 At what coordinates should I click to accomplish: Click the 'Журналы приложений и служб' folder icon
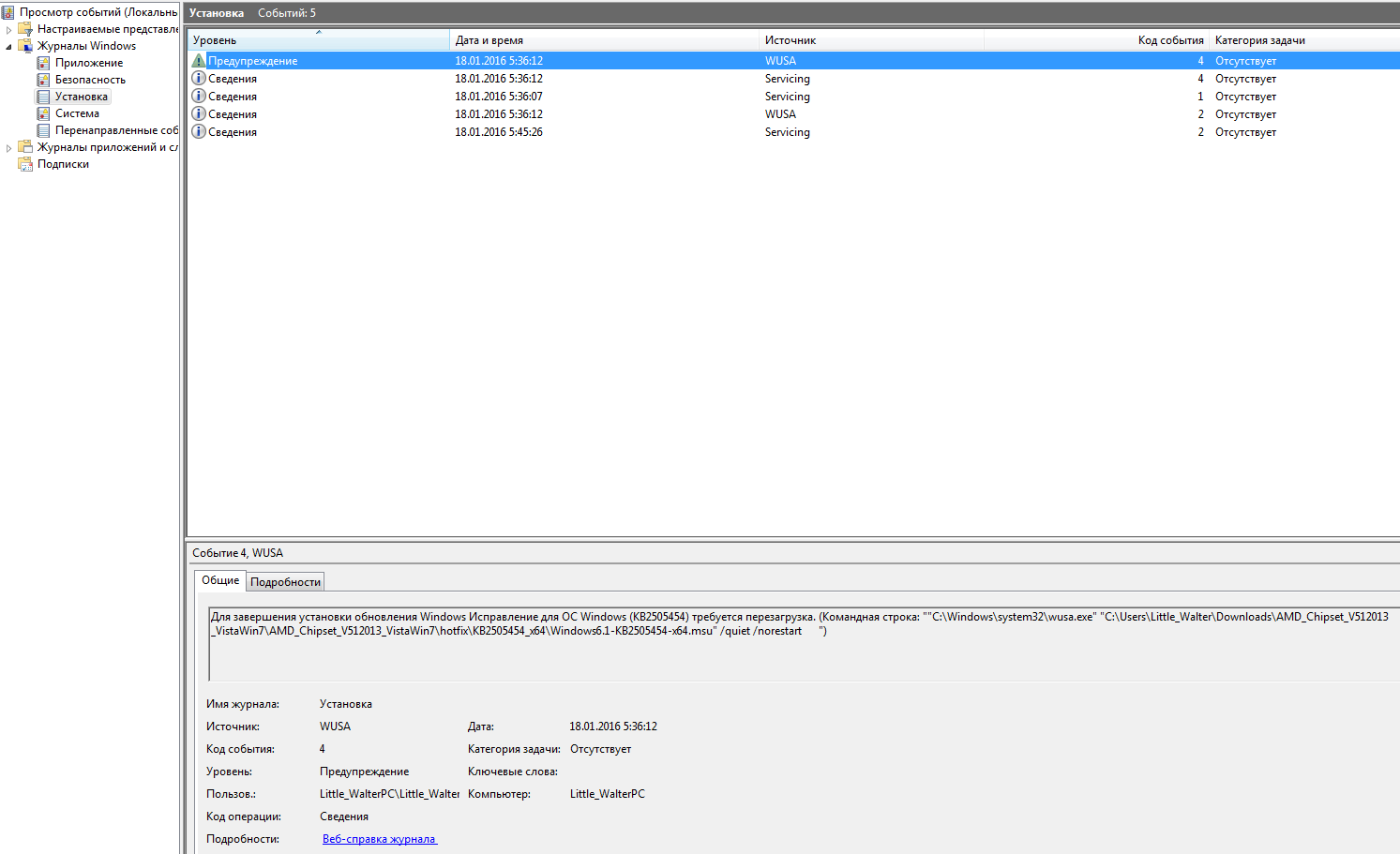[x=25, y=147]
